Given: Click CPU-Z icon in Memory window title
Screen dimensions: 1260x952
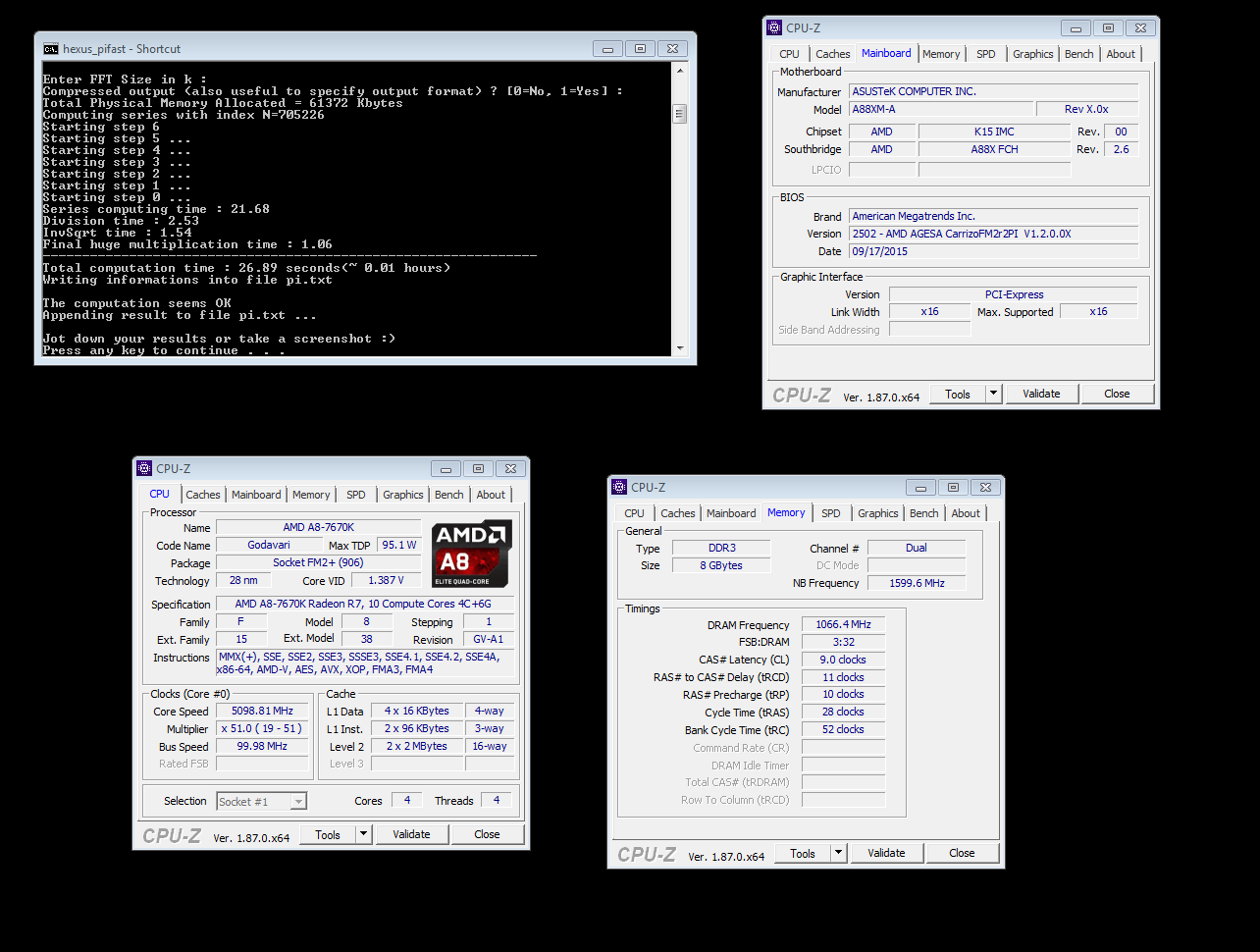Looking at the screenshot, I should tap(619, 487).
